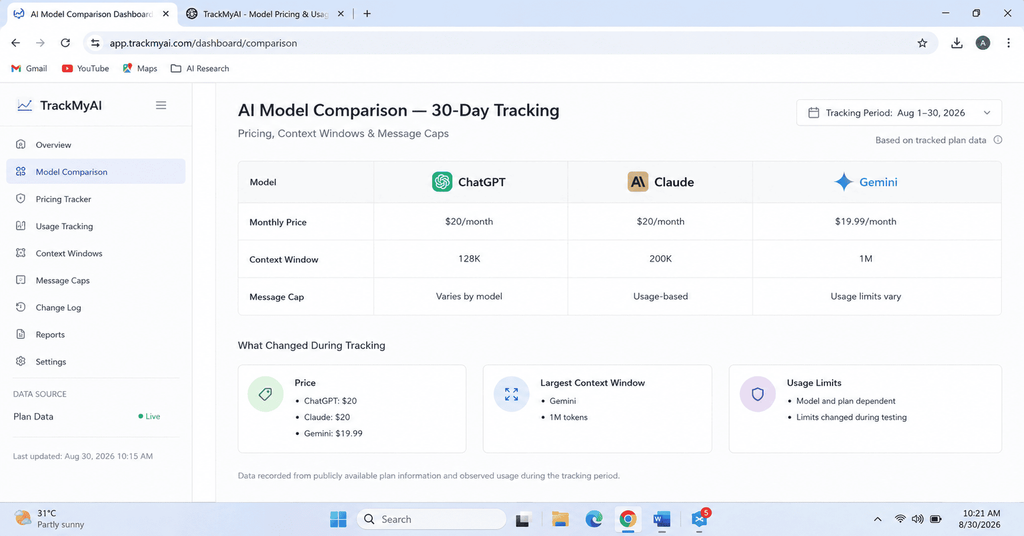
Task: Open Reports in sidebar
Action: click(96, 334)
